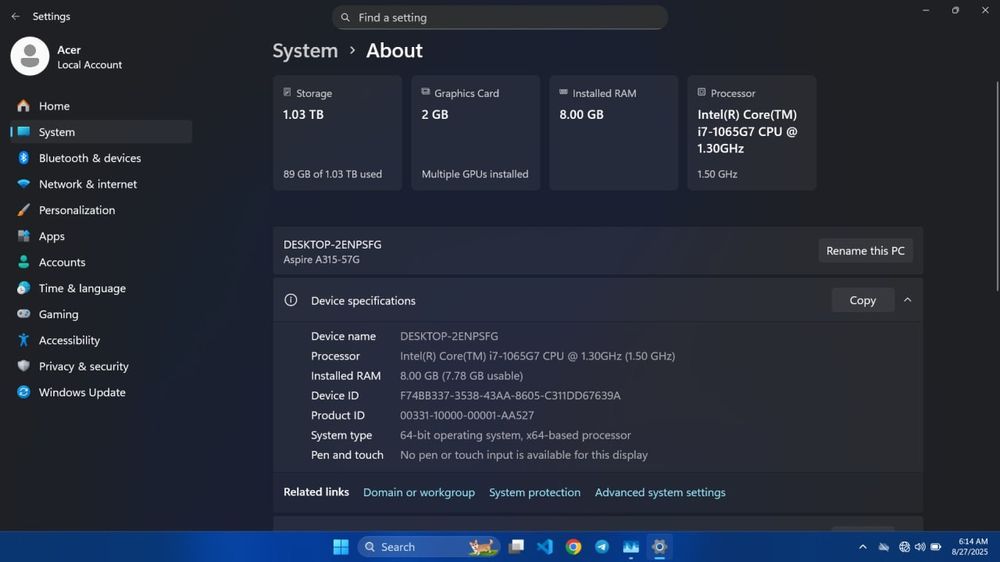Collapse the Device specifications section
Screen dimensions: 1000x562
click(x=908, y=300)
